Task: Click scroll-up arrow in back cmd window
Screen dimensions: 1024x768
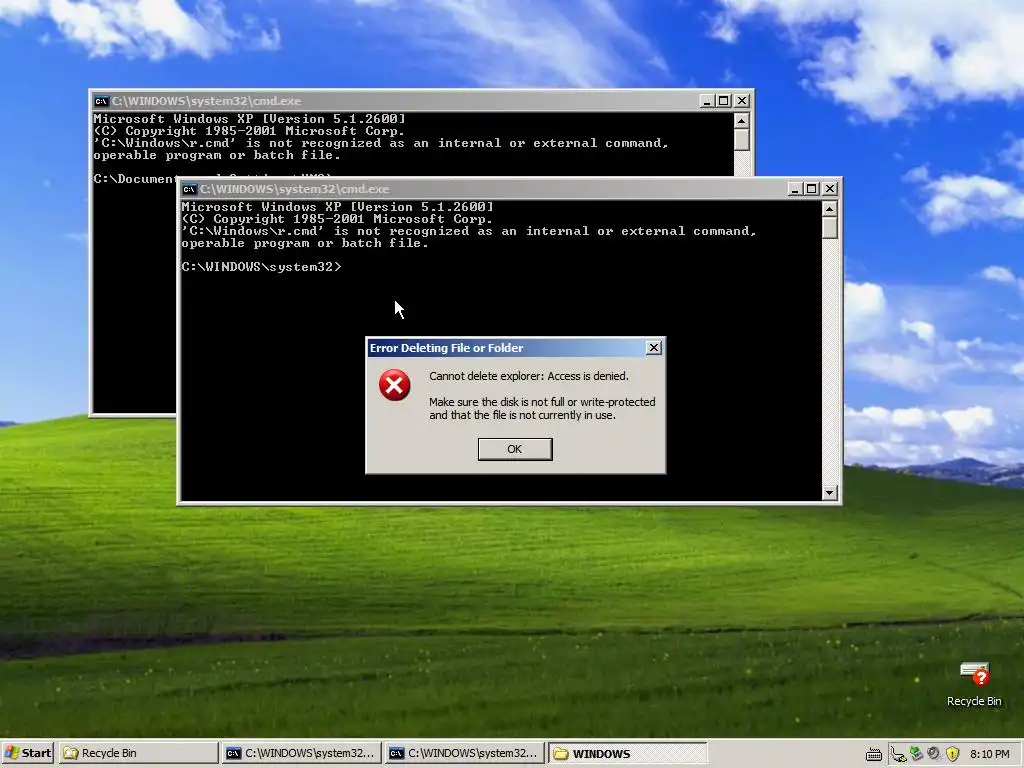Action: (741, 121)
